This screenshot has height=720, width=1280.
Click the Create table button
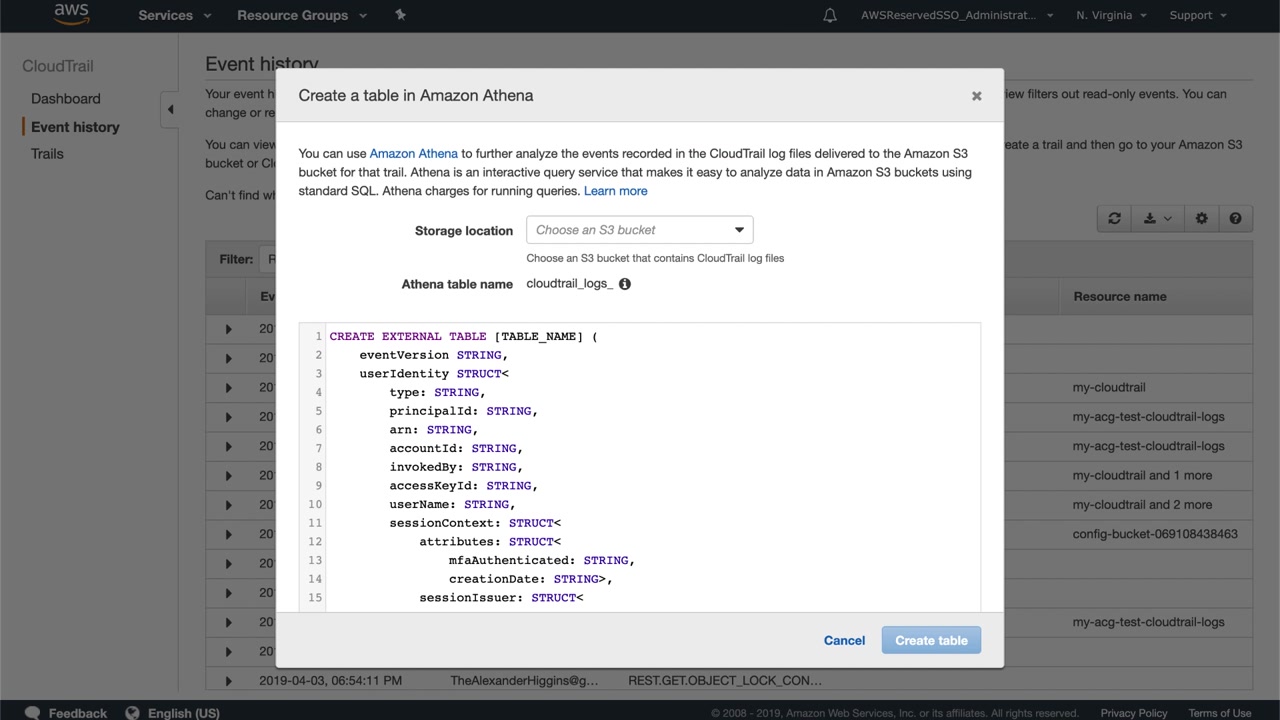pos(930,640)
